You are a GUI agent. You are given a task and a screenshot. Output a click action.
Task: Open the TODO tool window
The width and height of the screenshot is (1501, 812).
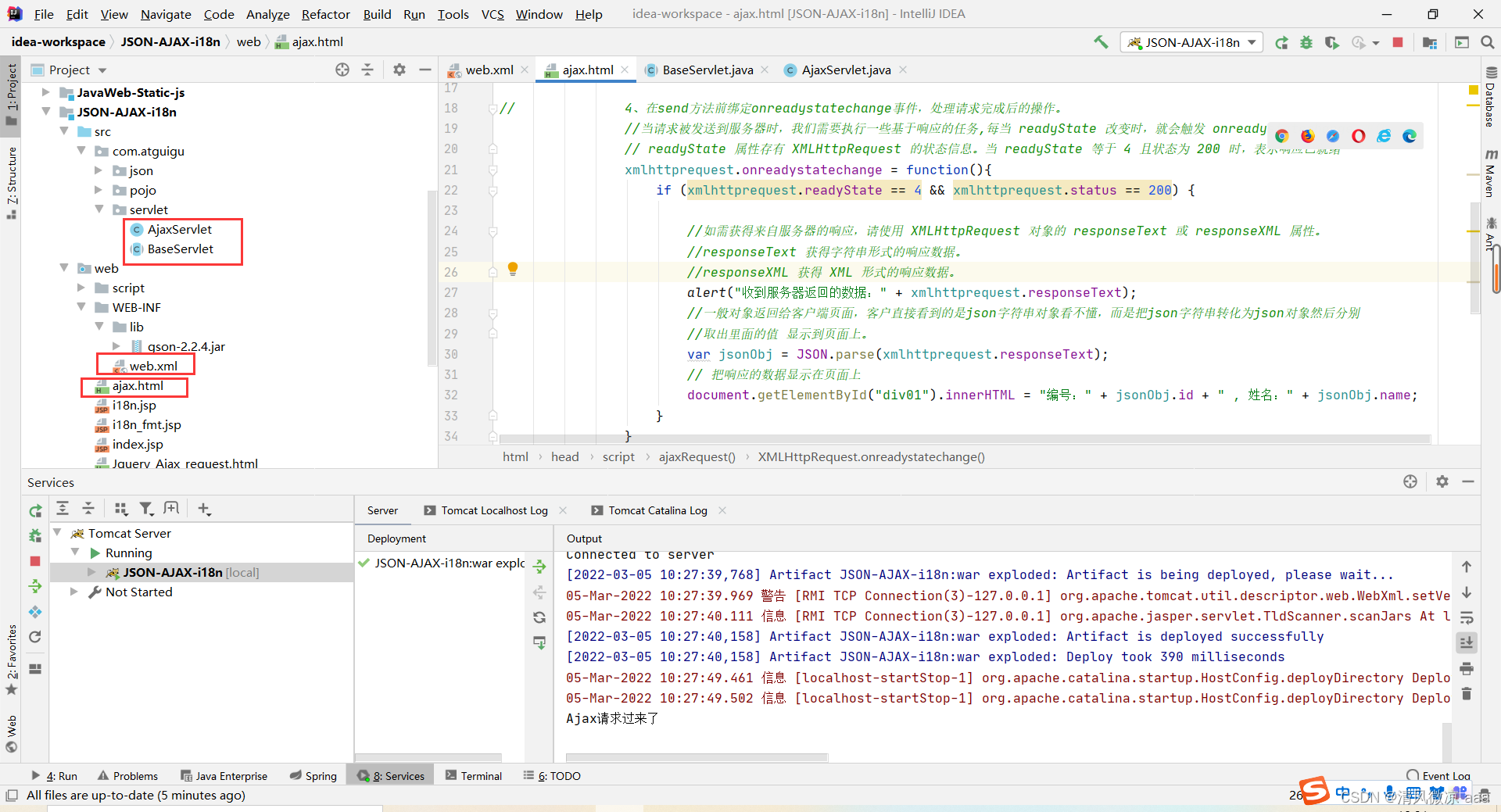pyautogui.click(x=552, y=775)
